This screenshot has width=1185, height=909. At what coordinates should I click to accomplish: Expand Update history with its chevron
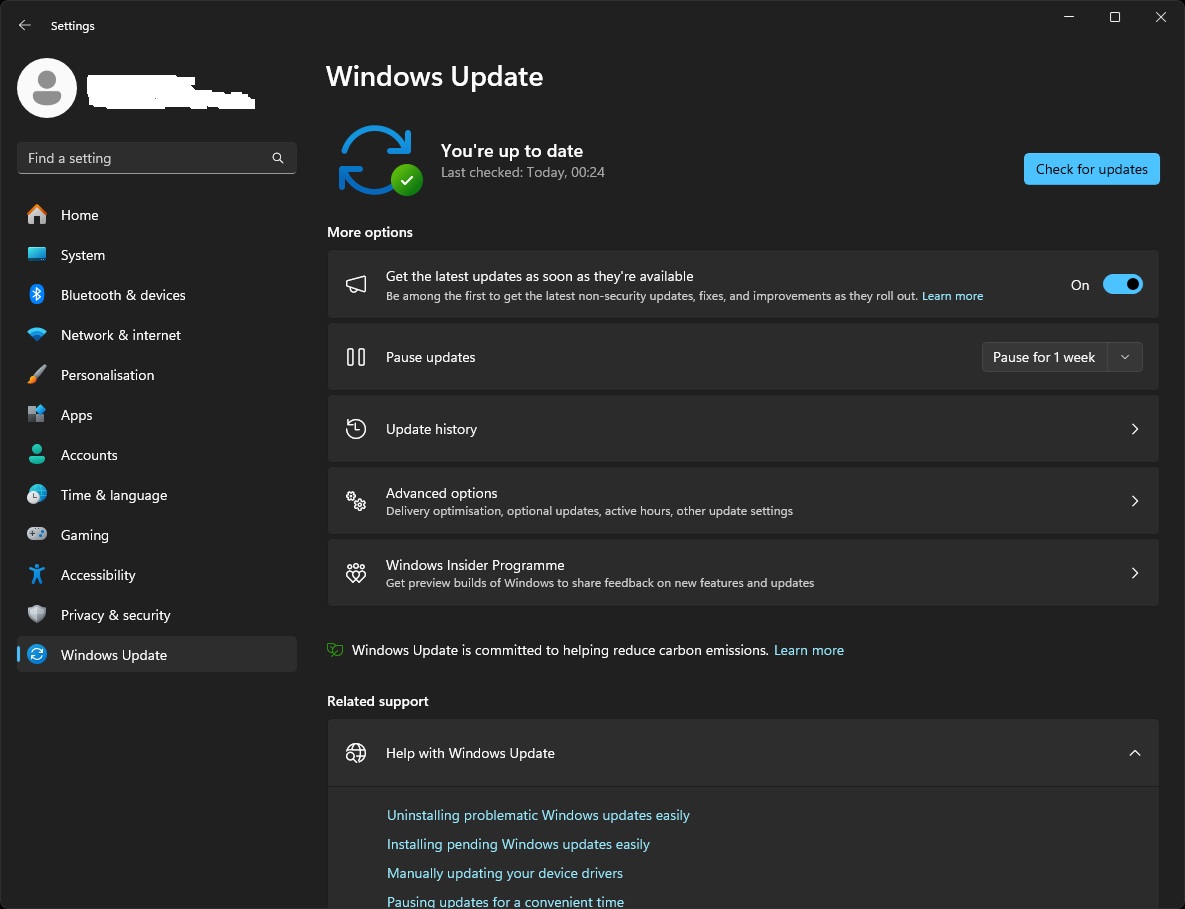pyautogui.click(x=1134, y=428)
